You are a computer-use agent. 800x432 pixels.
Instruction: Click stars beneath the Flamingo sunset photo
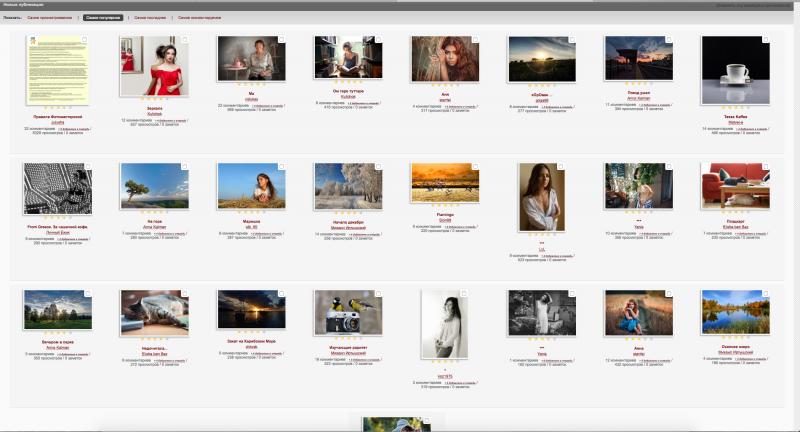point(445,206)
